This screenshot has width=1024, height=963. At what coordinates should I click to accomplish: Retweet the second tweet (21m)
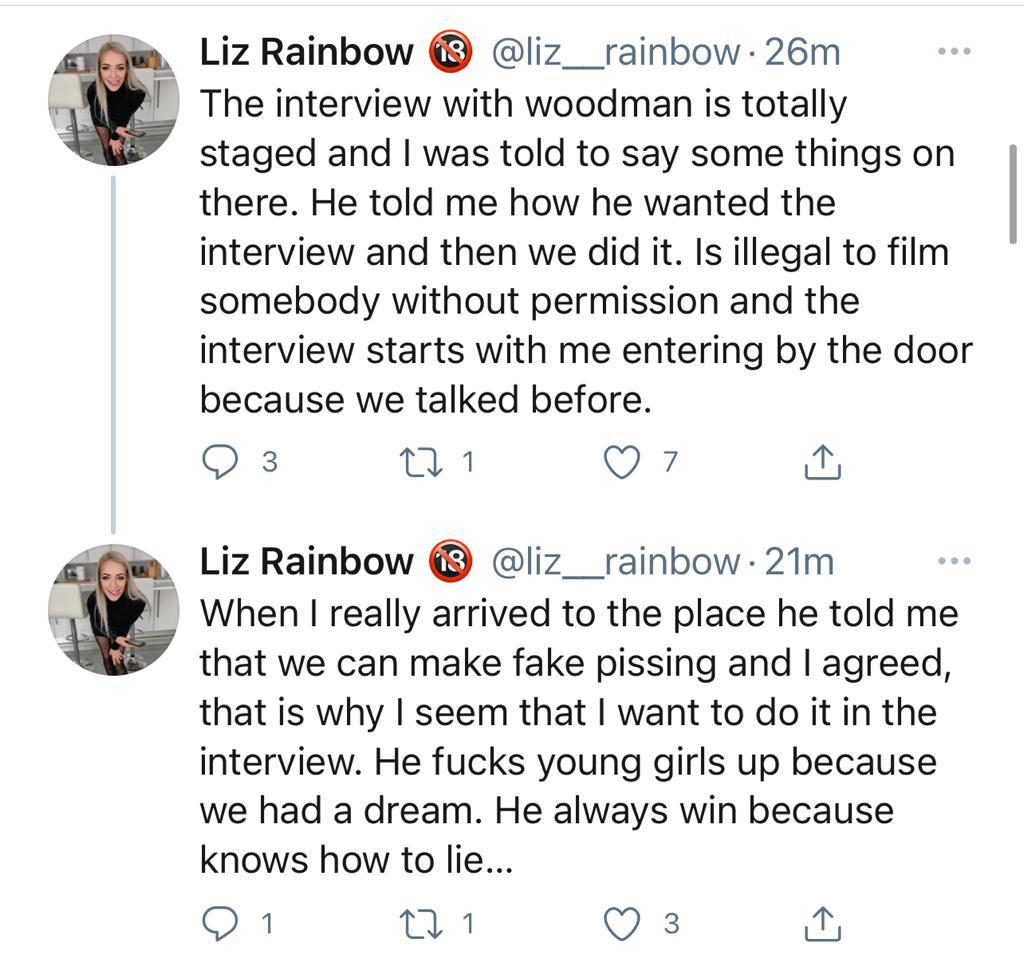pos(413,923)
